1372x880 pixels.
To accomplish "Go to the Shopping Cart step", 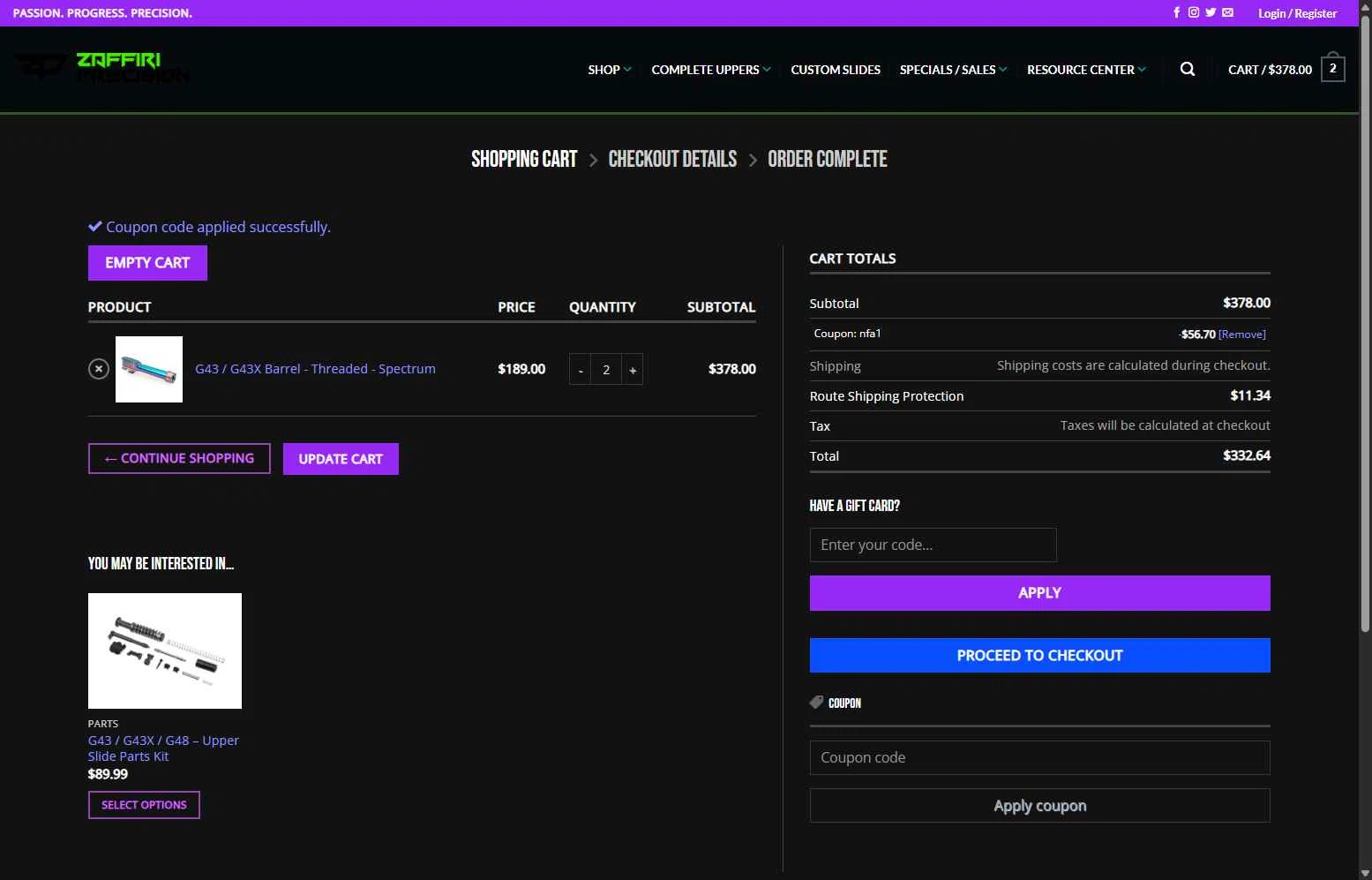I will [x=524, y=159].
